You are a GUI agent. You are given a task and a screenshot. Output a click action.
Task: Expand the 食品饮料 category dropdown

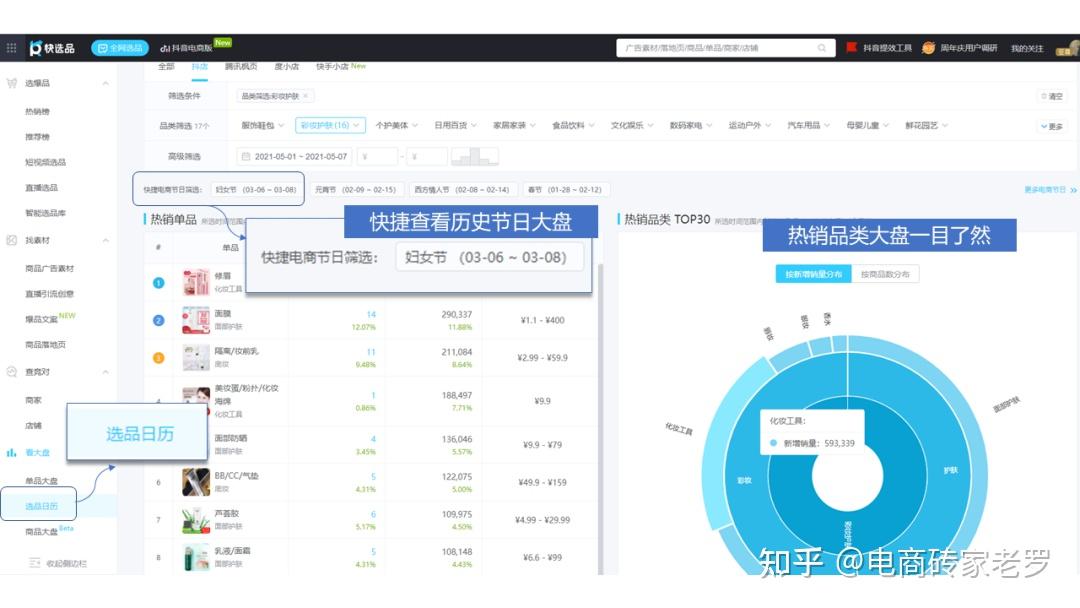(573, 125)
